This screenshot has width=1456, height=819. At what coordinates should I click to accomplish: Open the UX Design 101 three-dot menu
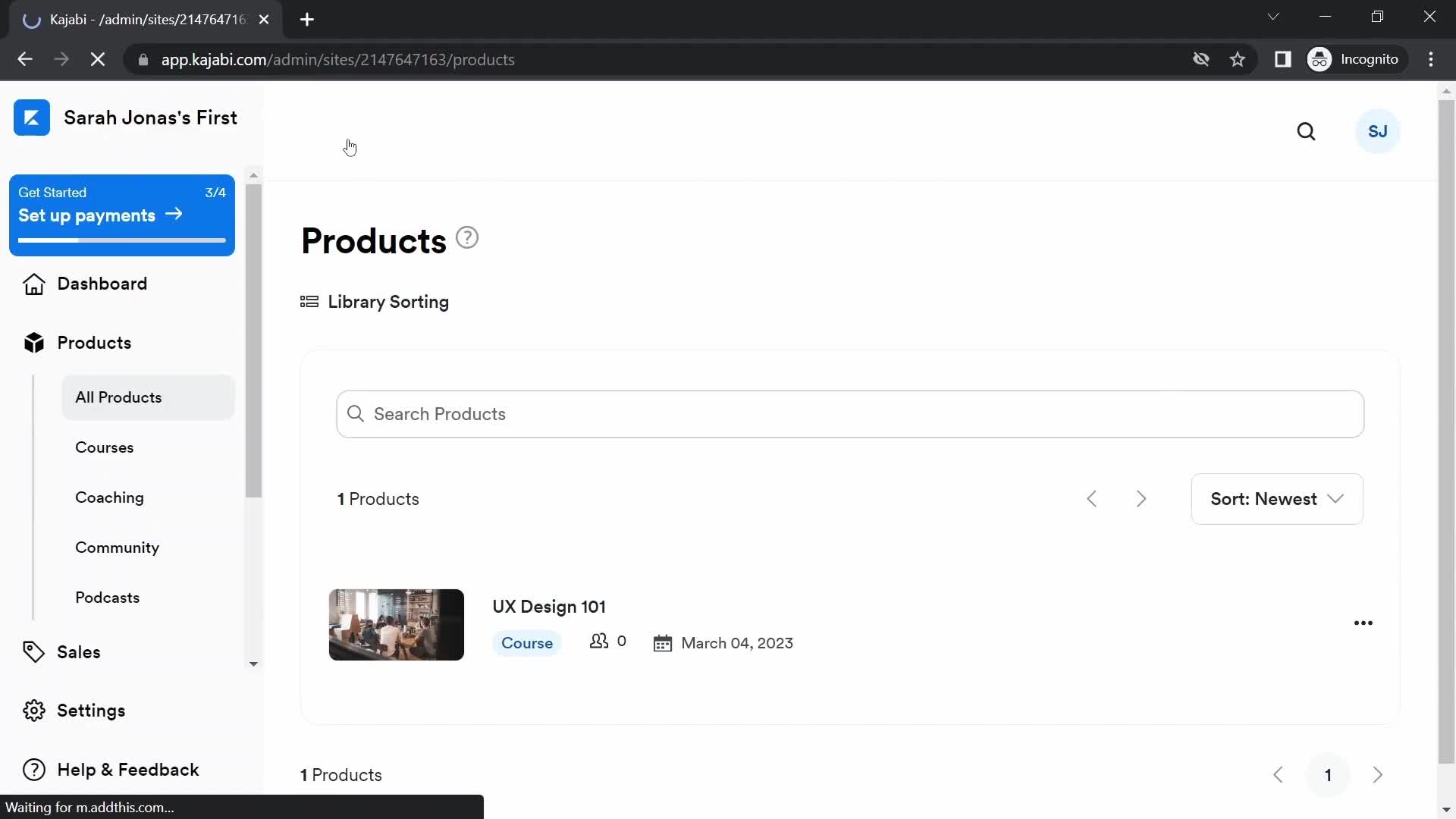[x=1363, y=623]
